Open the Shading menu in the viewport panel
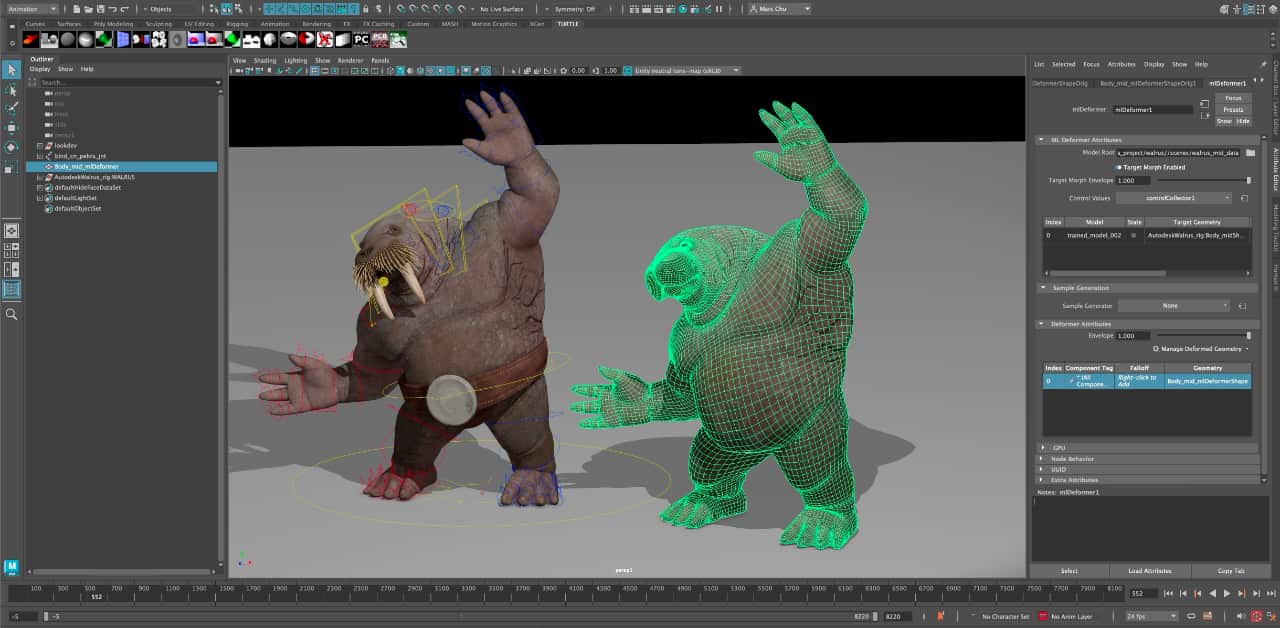The width and height of the screenshot is (1280, 628). click(x=263, y=60)
